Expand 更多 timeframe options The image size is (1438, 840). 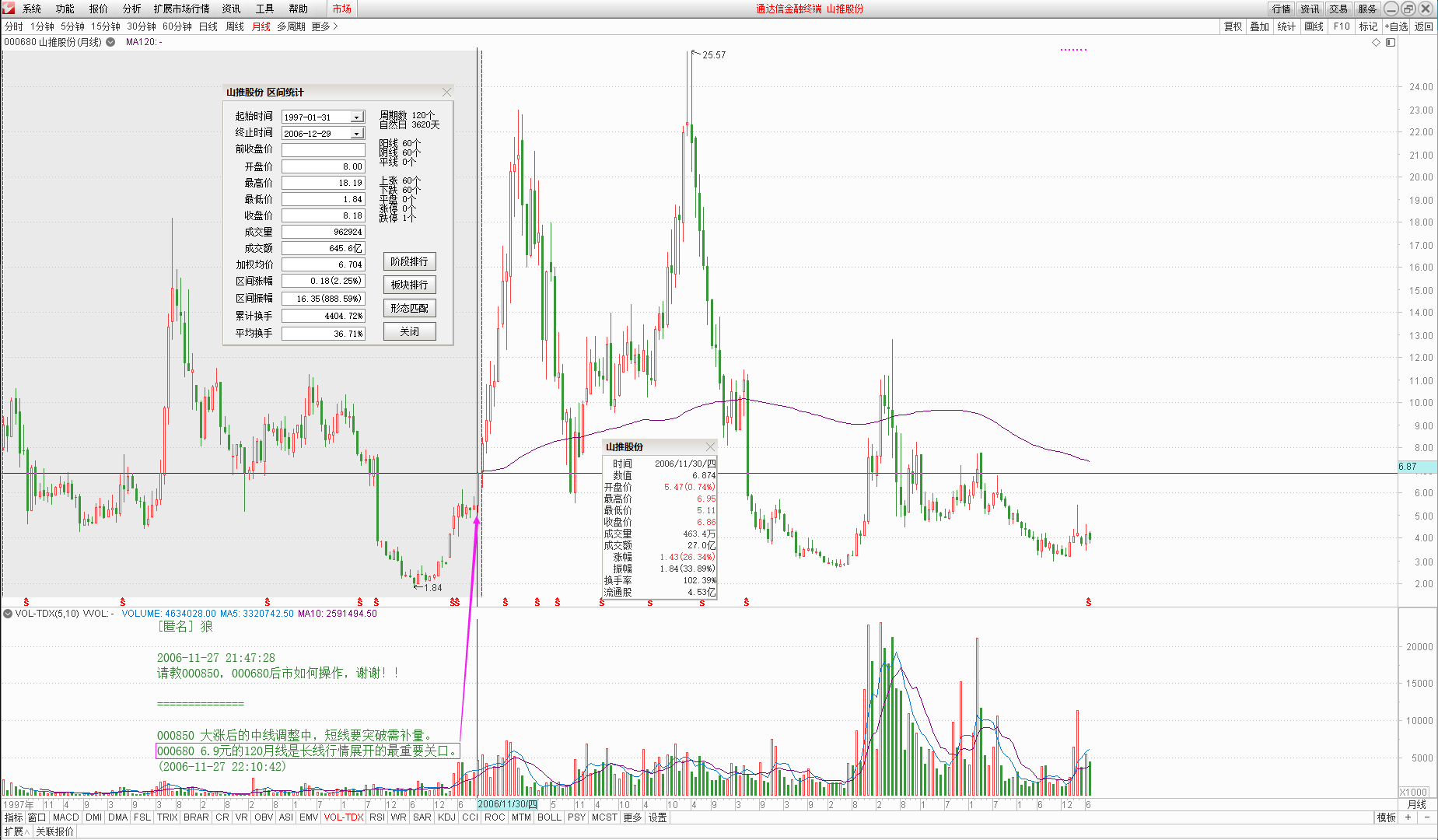(x=324, y=26)
